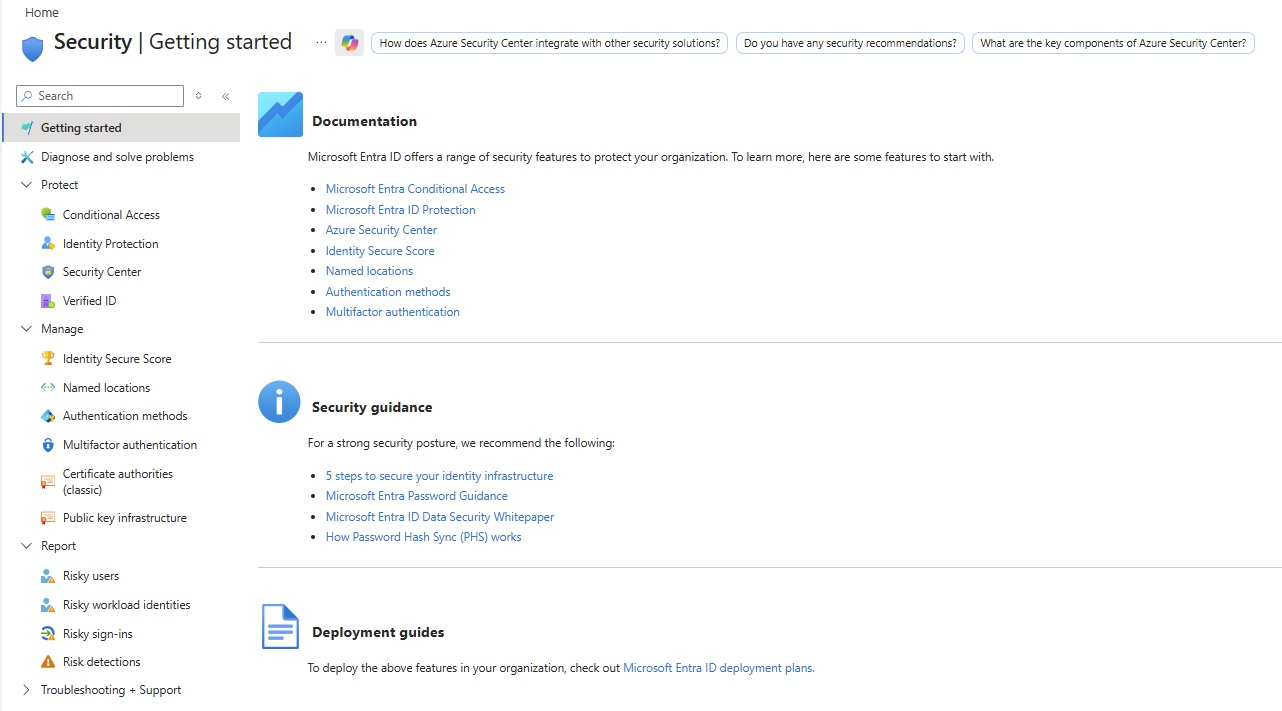
Task: Click the Copilot icon in header
Action: click(349, 43)
